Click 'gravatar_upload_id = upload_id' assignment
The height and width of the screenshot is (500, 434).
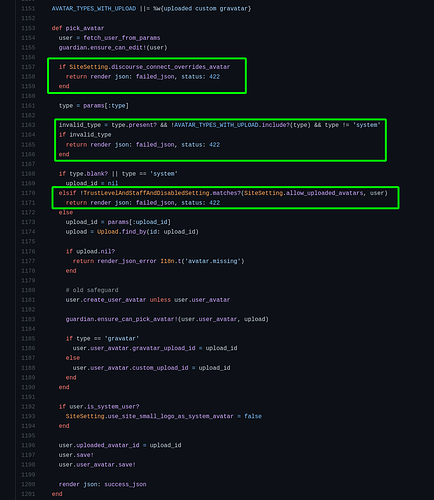pyautogui.click(x=185, y=348)
